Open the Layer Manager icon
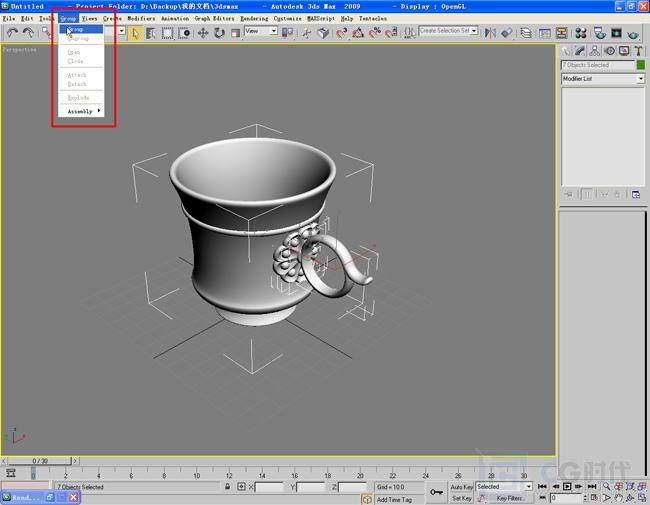Viewport: 650px width, 505px height. tap(526, 33)
